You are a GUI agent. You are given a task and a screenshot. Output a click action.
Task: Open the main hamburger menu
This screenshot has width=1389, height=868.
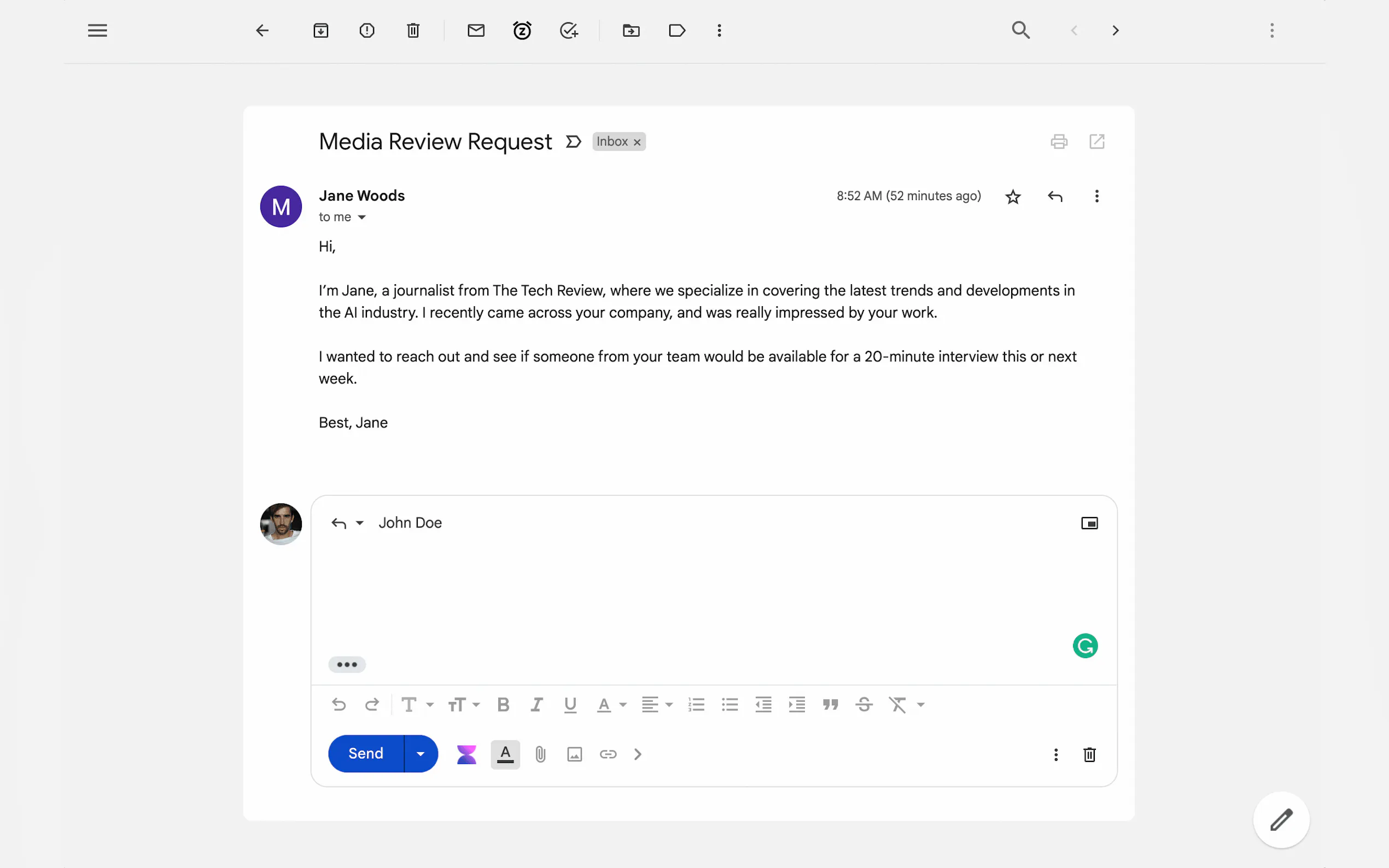[98, 31]
